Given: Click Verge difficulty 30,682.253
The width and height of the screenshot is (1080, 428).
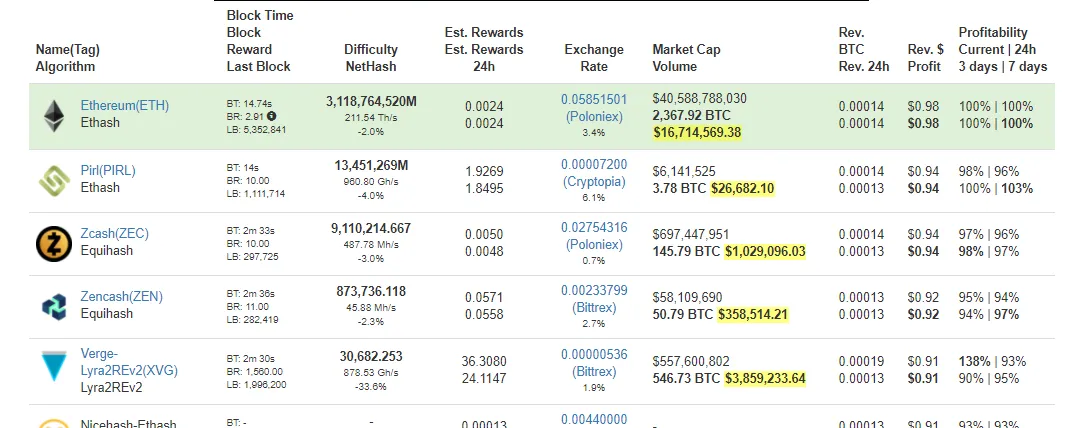Looking at the screenshot, I should coord(371,356).
